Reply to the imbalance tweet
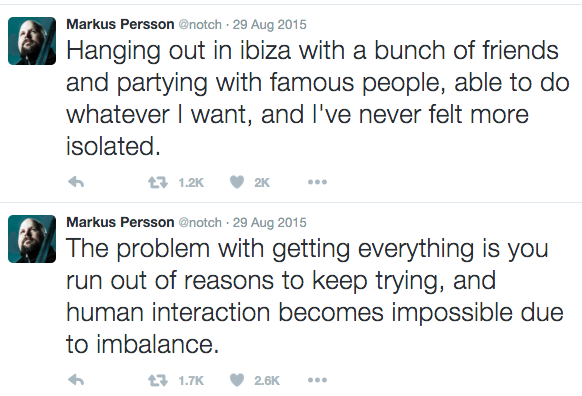 [76, 380]
